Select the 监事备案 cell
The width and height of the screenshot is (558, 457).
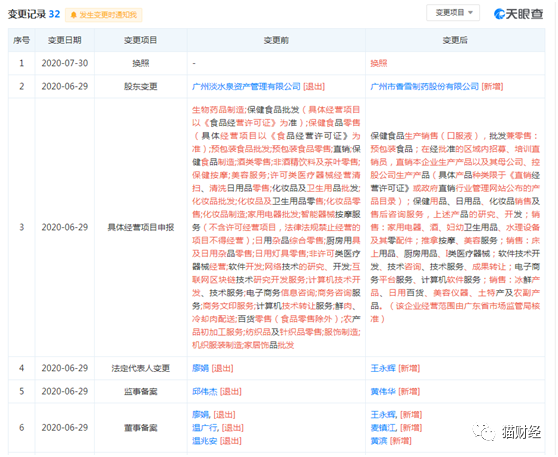pyautogui.click(x=141, y=392)
